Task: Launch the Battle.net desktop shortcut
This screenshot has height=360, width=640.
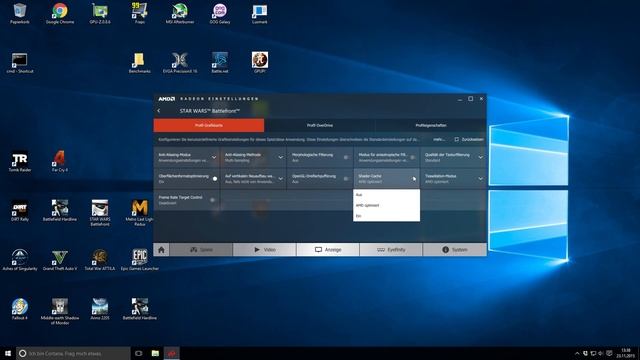Action: click(x=220, y=63)
